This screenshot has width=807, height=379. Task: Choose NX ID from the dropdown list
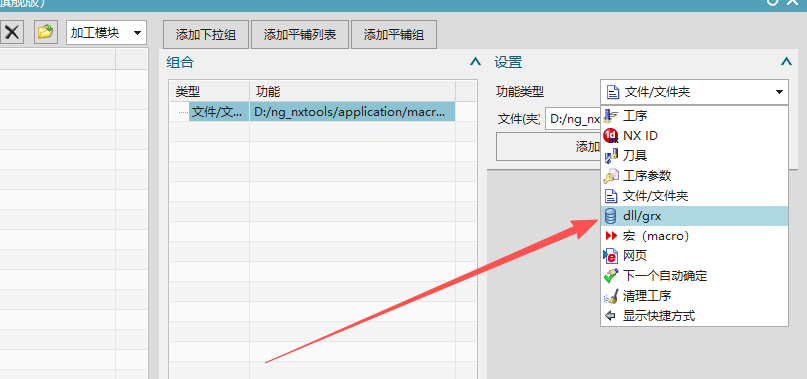click(694, 135)
